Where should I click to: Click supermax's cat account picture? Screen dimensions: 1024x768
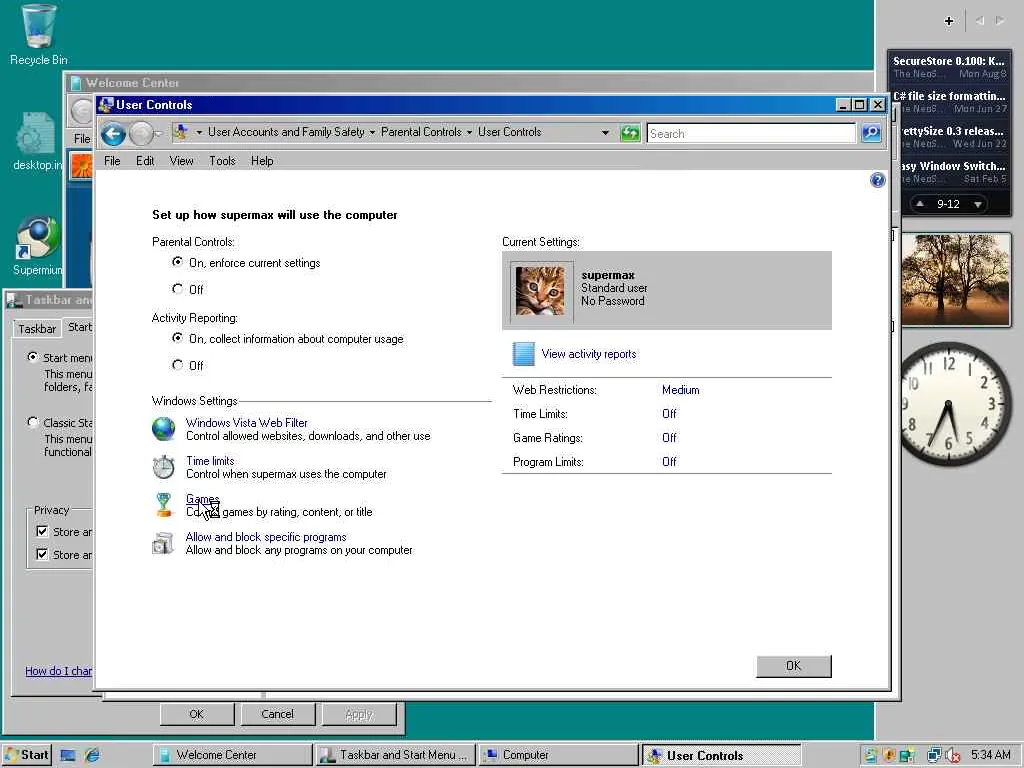[x=540, y=291]
